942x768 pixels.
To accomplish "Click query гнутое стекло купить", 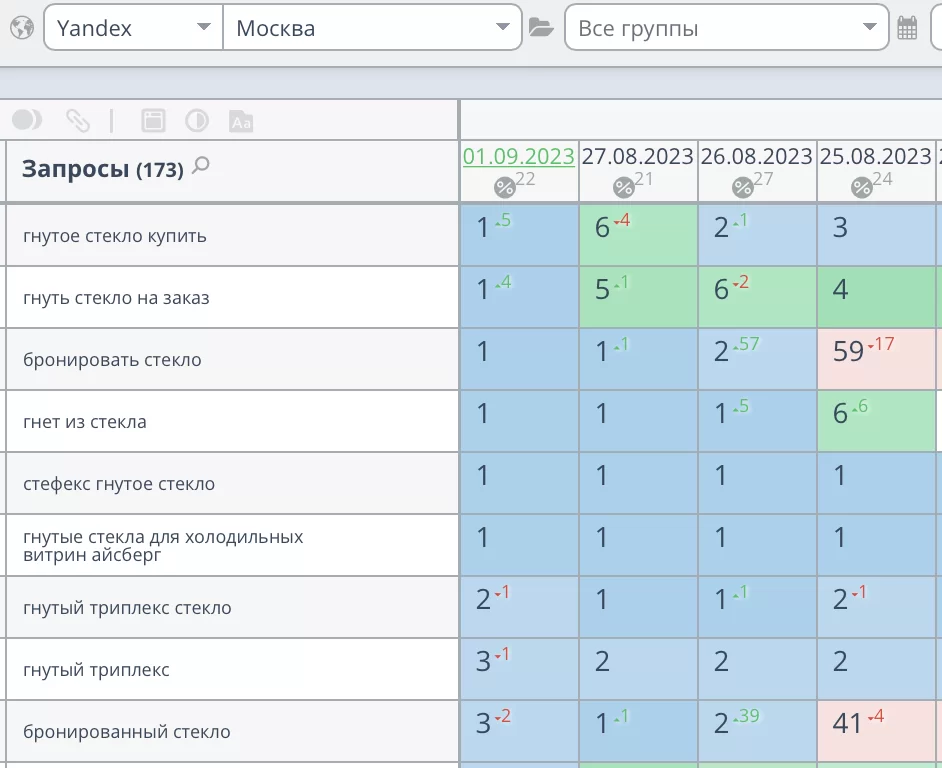I will point(115,236).
